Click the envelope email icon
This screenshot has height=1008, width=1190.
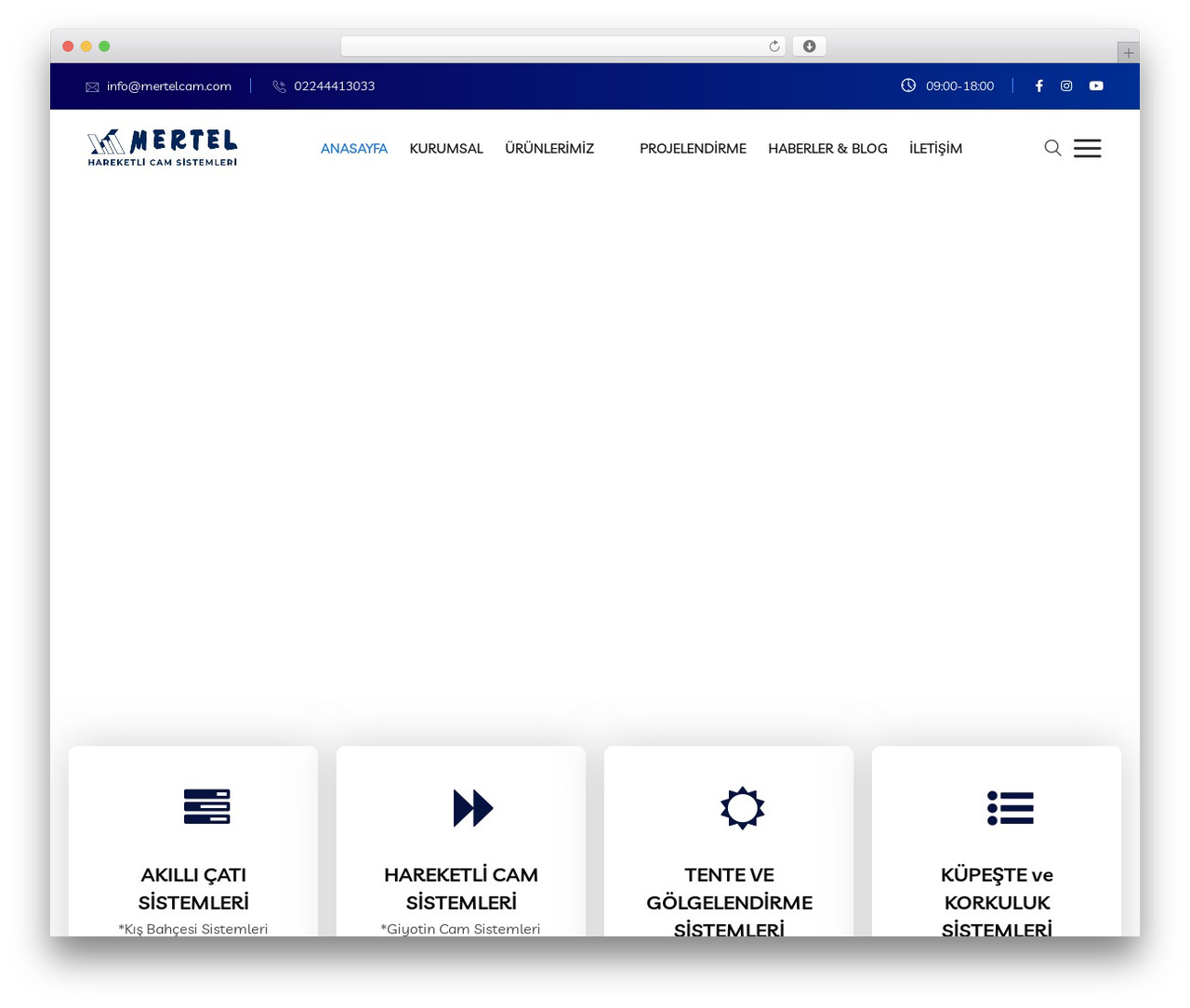click(92, 86)
